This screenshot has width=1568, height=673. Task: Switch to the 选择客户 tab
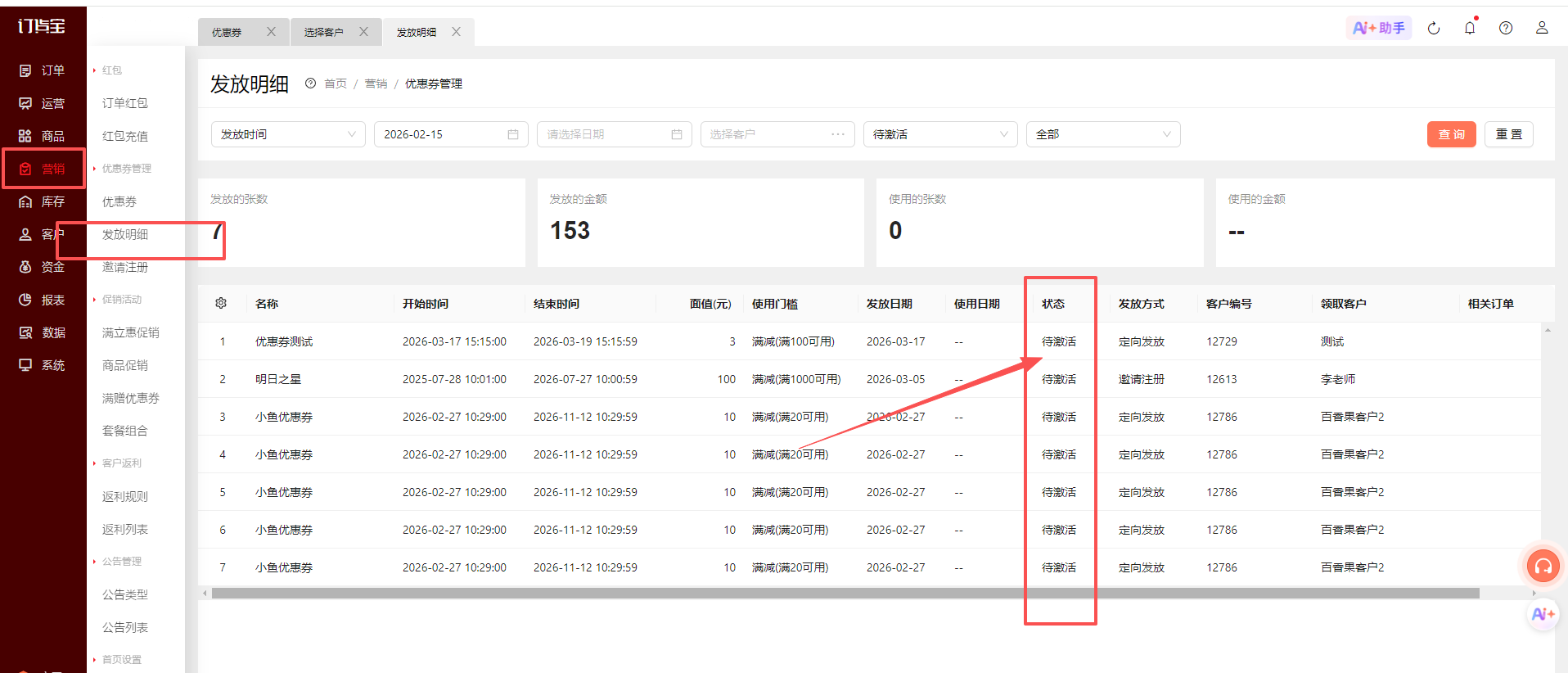coord(323,33)
